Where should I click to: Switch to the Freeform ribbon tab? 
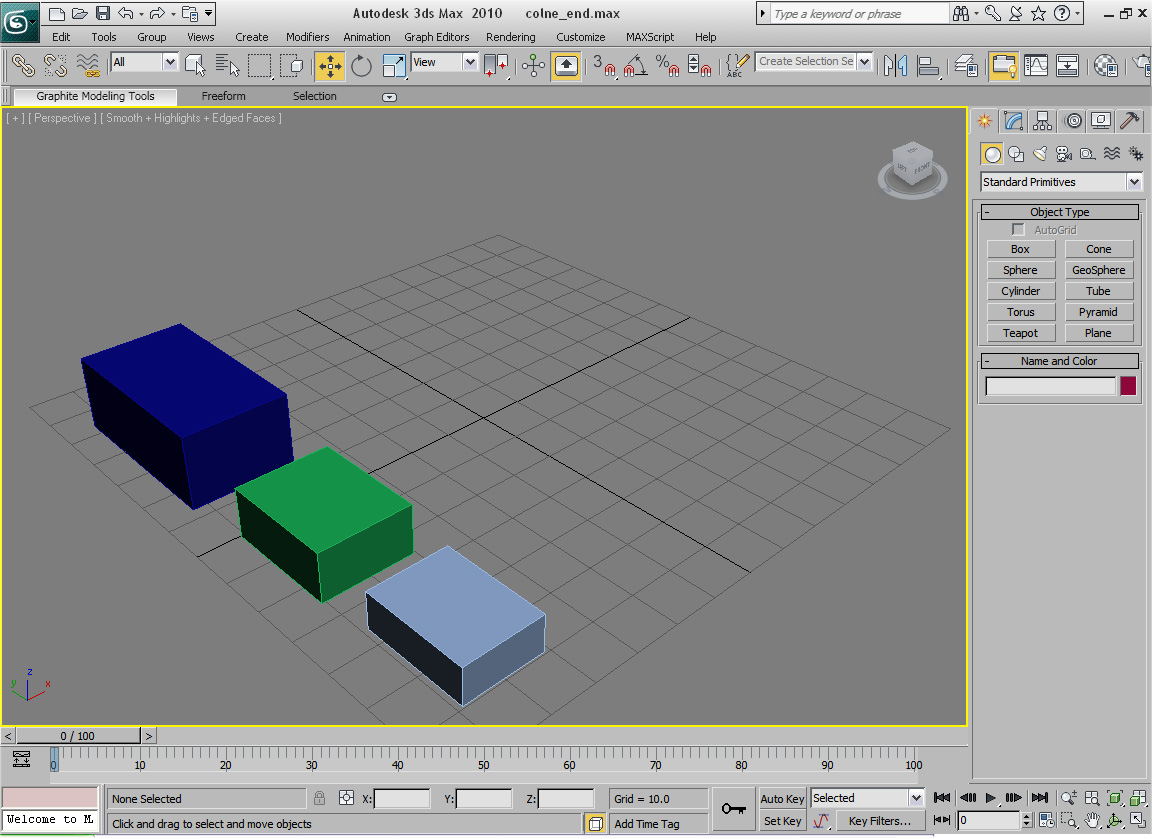[223, 96]
